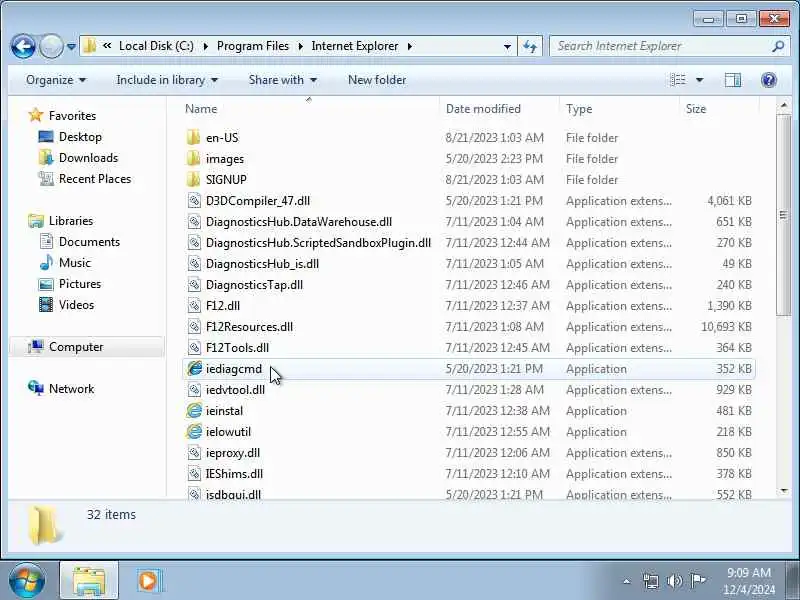Select D3DCompiler_47.dll file icon
The image size is (800, 600).
[x=193, y=201]
